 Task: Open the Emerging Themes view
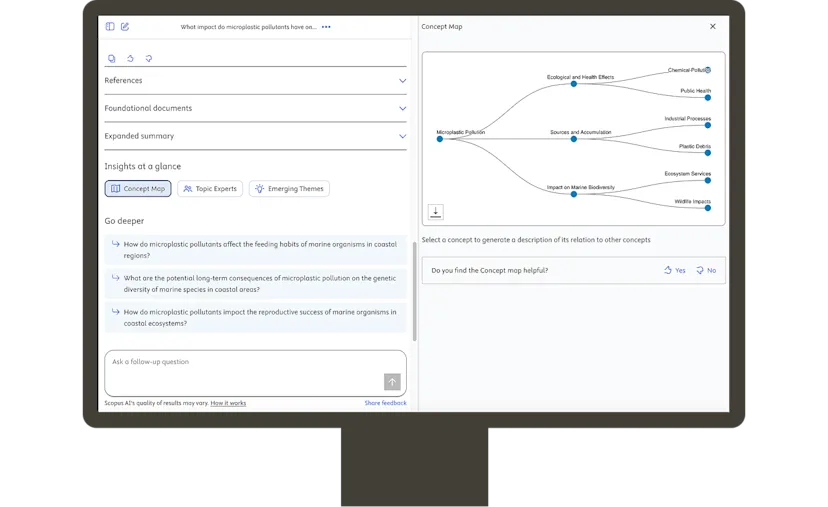pos(289,189)
